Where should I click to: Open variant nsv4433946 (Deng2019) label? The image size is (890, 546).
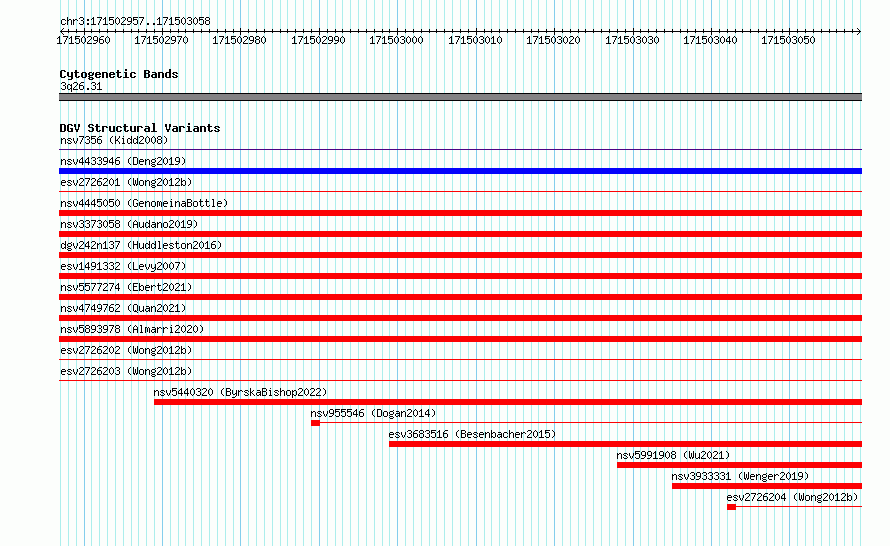123,161
